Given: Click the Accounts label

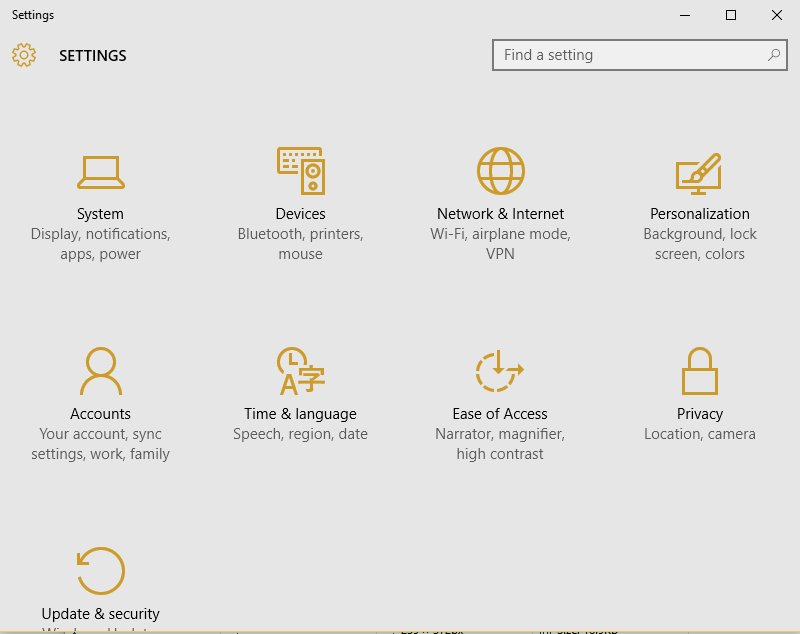Looking at the screenshot, I should click(101, 414).
